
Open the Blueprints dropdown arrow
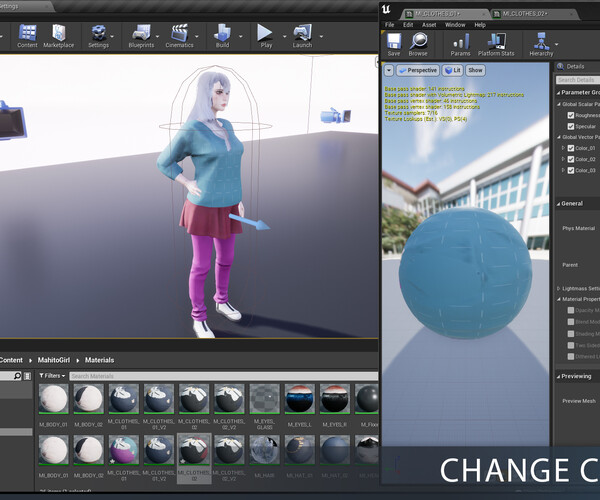(158, 37)
